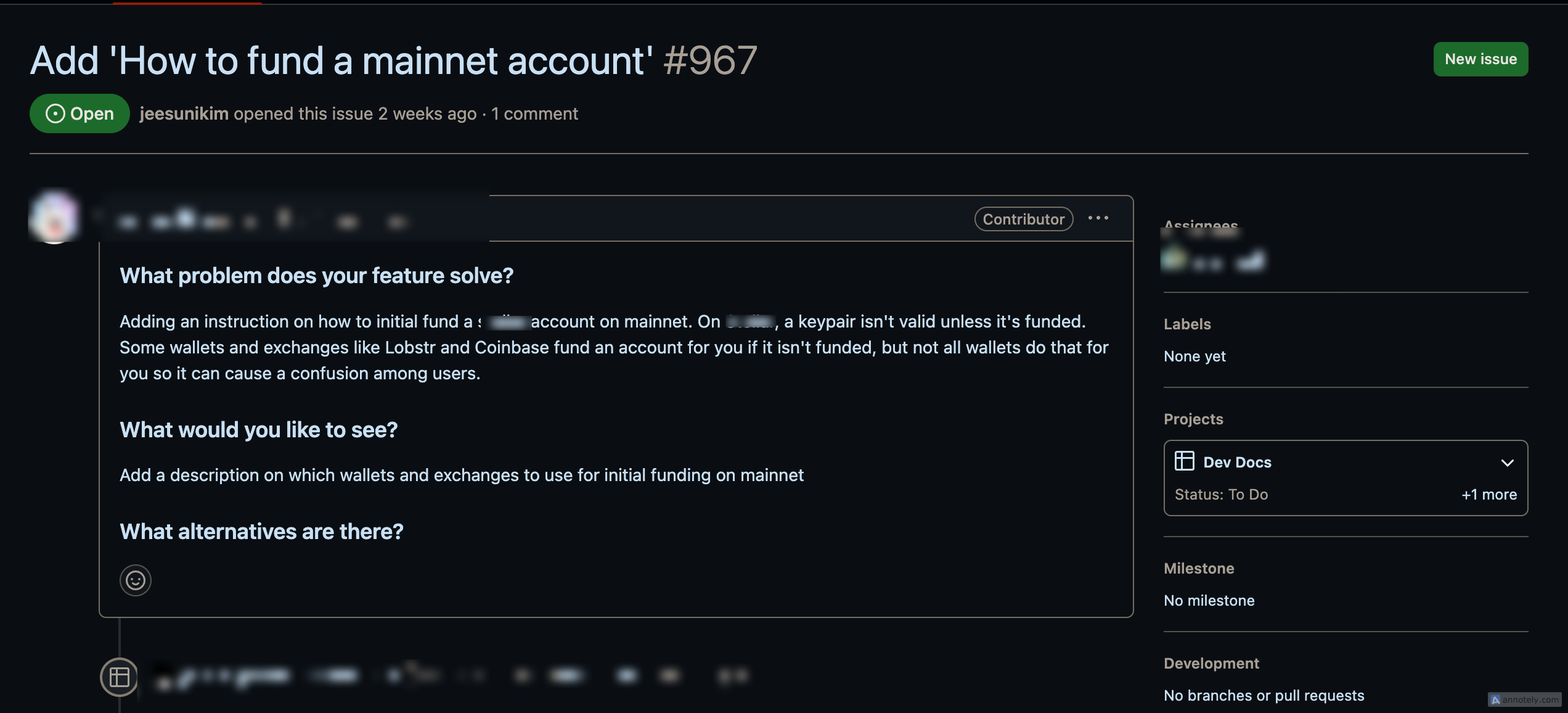Open the Milestone sidebar heading
The height and width of the screenshot is (713, 1568).
(1199, 568)
